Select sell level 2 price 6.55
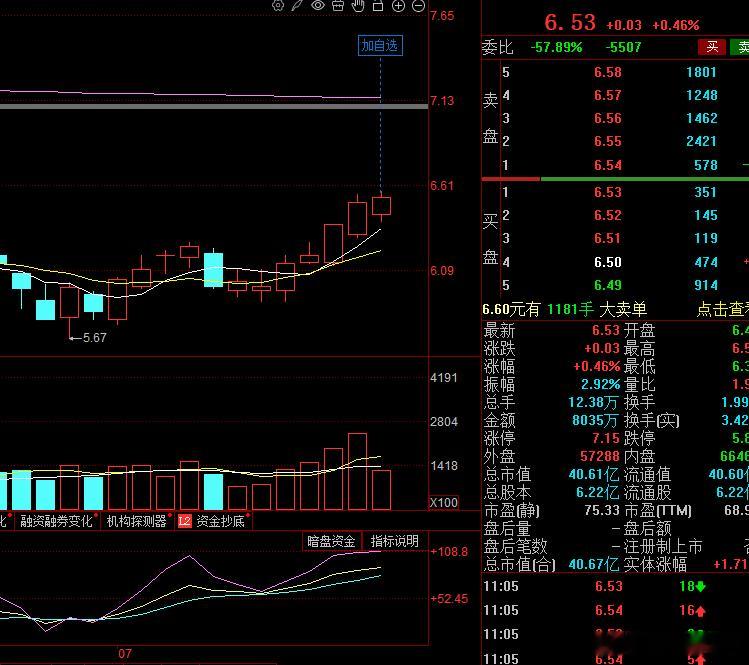The height and width of the screenshot is (665, 749). [x=608, y=141]
